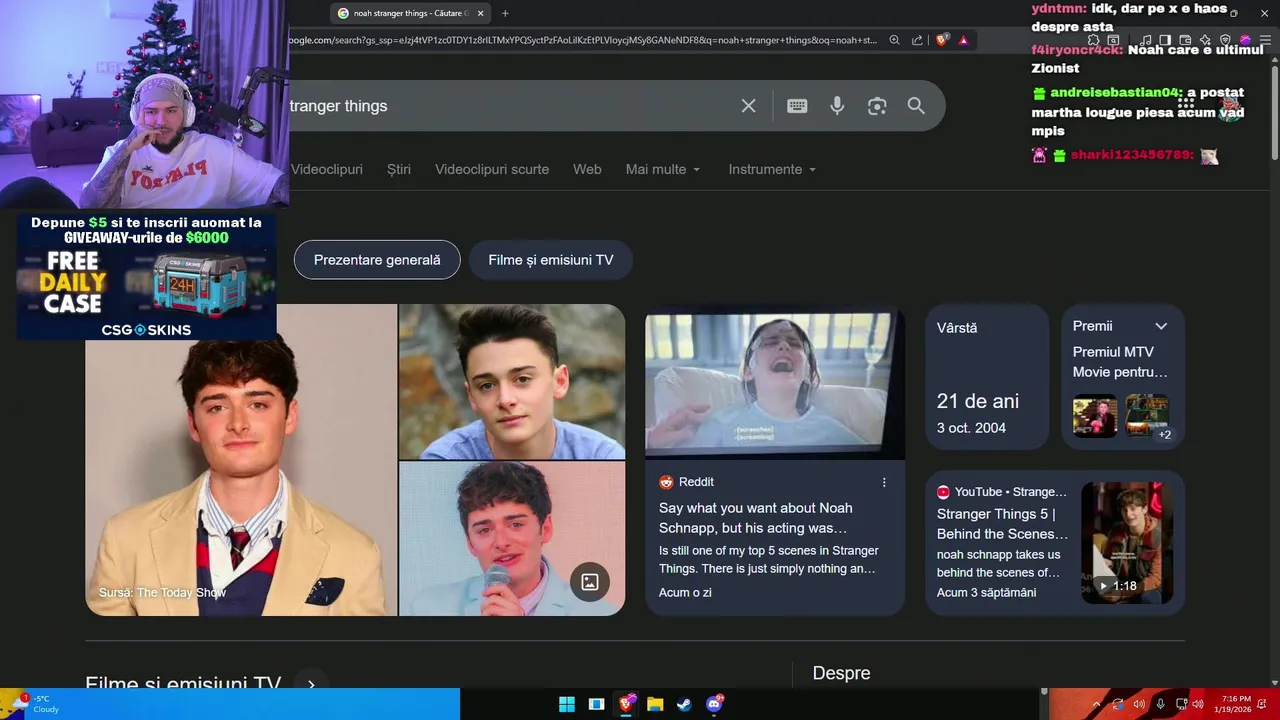This screenshot has width=1280, height=720.
Task: Click the zoom icon in address bar
Action: click(x=894, y=40)
